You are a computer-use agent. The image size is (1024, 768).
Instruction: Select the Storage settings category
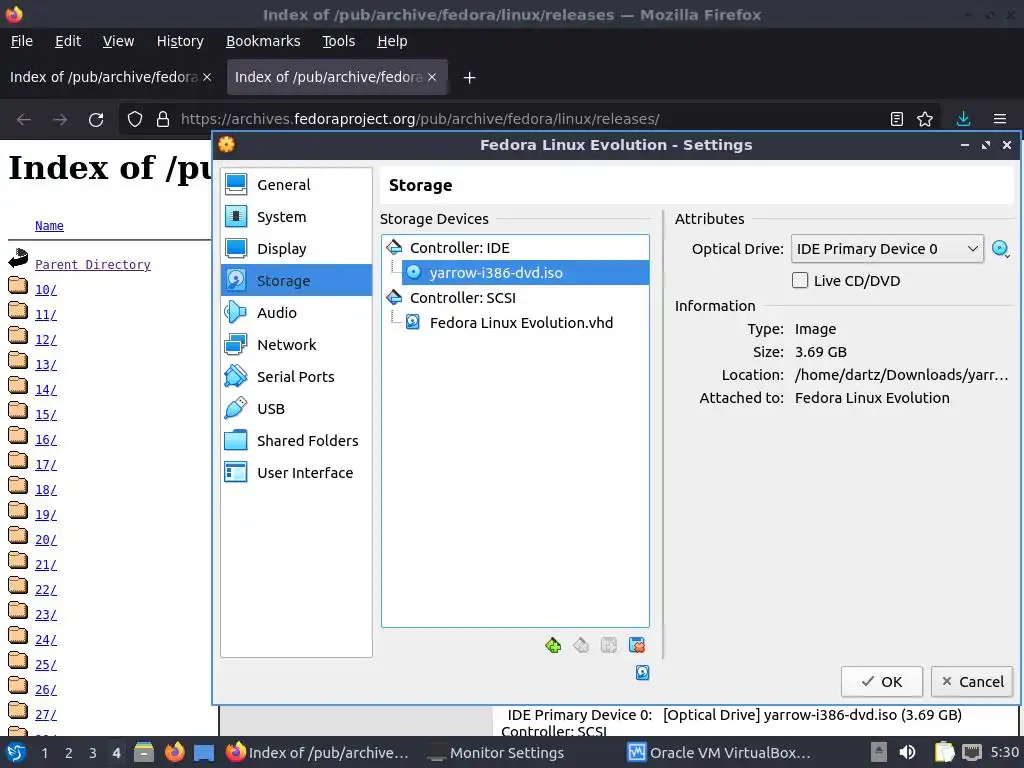296,281
